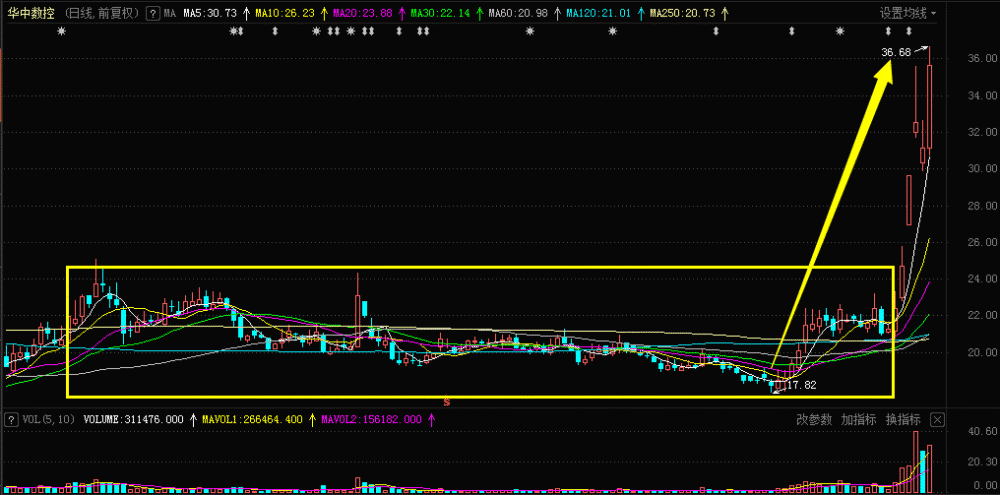The image size is (1000, 495).
Task: Click the star event marker under MA60 value
Action: (x=529, y=31)
